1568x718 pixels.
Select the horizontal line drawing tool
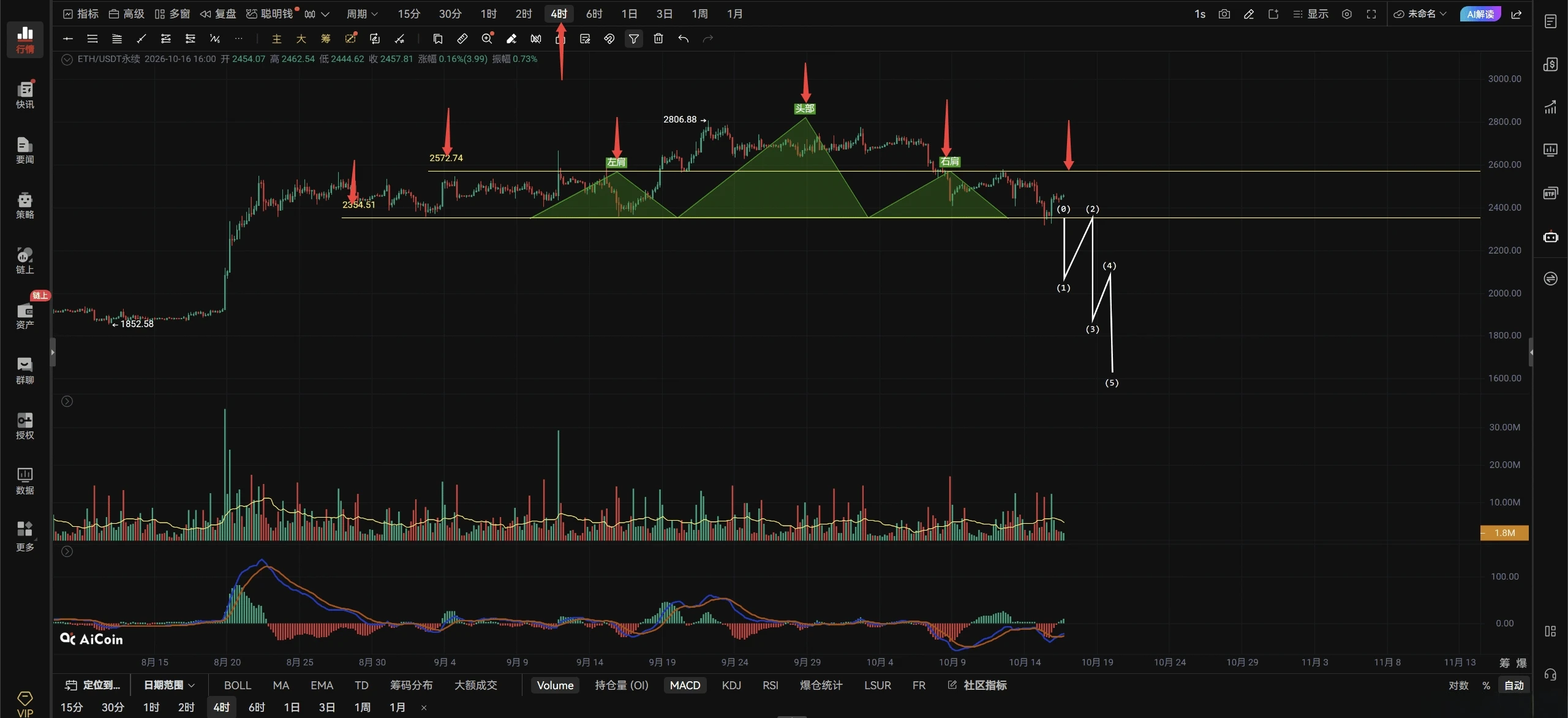(68, 39)
